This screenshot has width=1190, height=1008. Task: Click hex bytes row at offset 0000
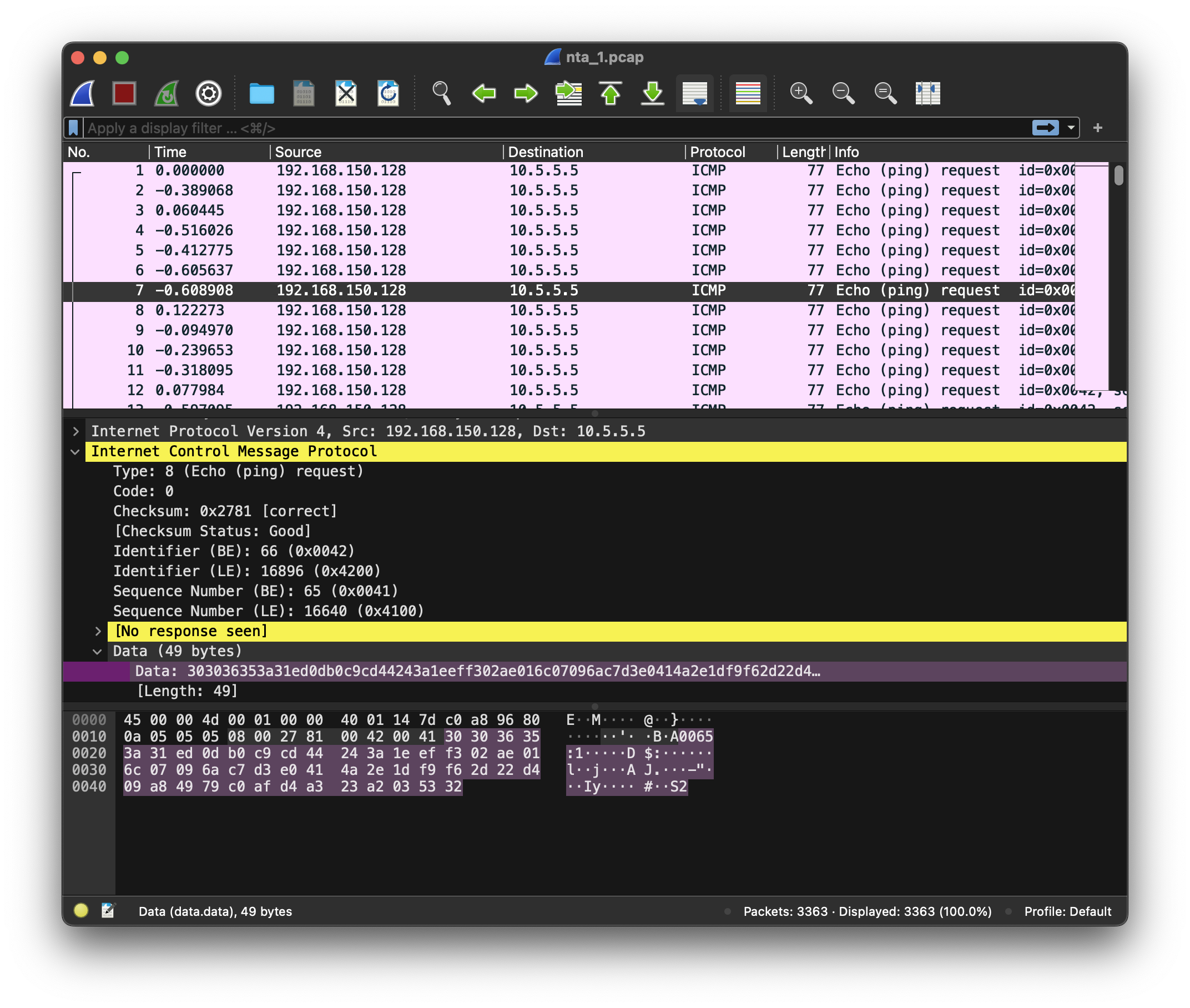(x=332, y=720)
